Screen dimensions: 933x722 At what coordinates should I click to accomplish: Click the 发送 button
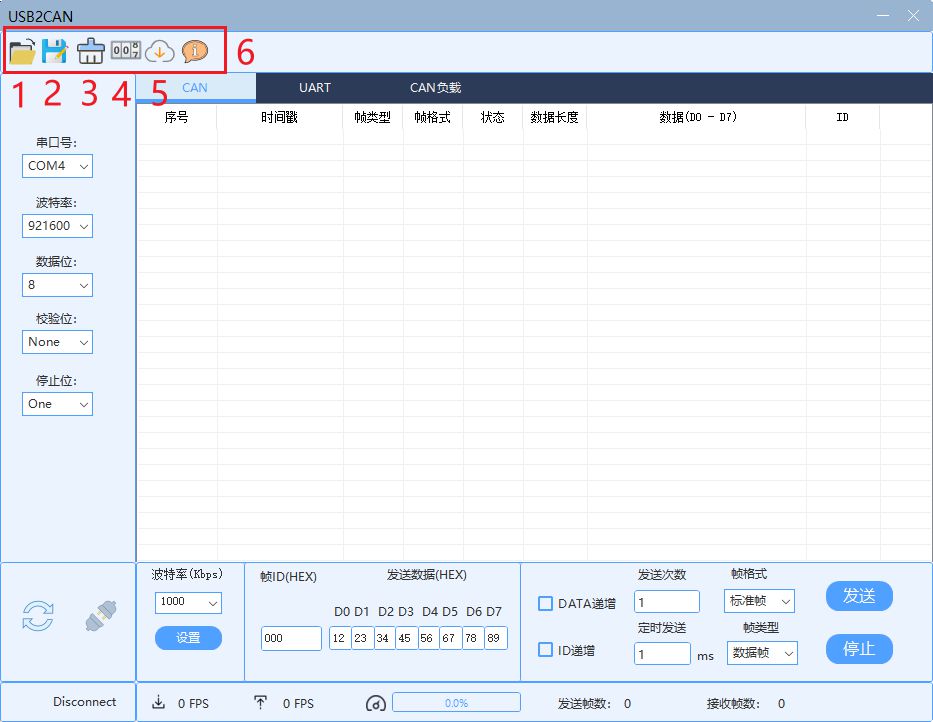pyautogui.click(x=859, y=596)
